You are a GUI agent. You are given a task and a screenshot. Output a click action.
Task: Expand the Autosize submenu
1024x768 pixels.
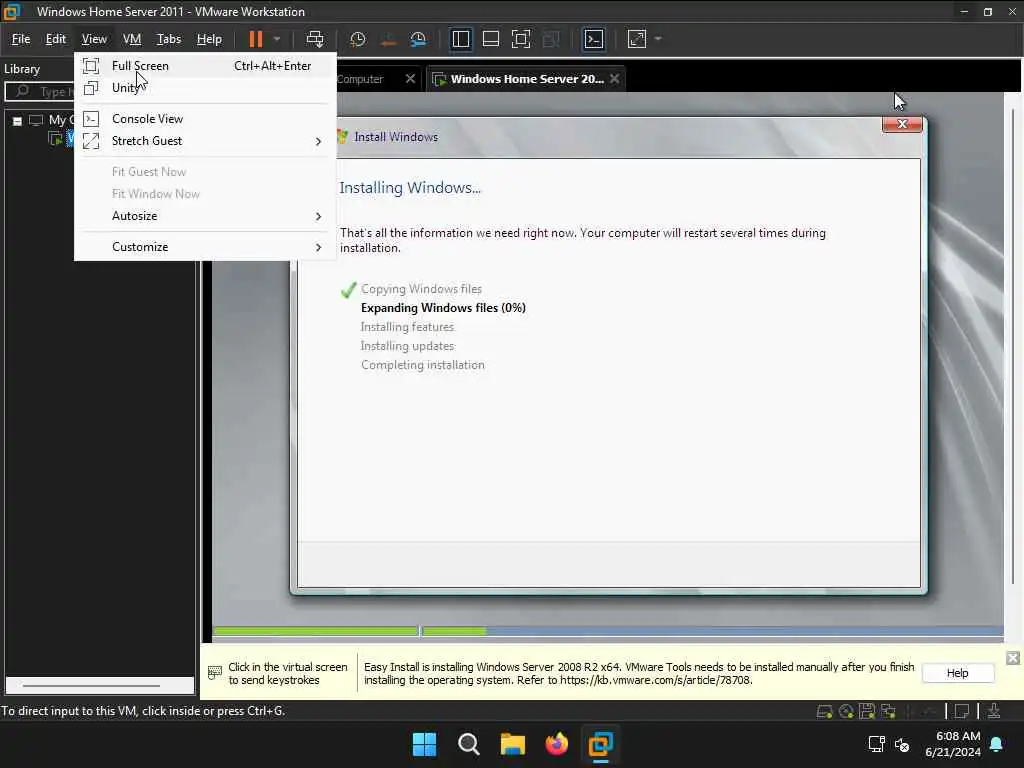point(205,216)
